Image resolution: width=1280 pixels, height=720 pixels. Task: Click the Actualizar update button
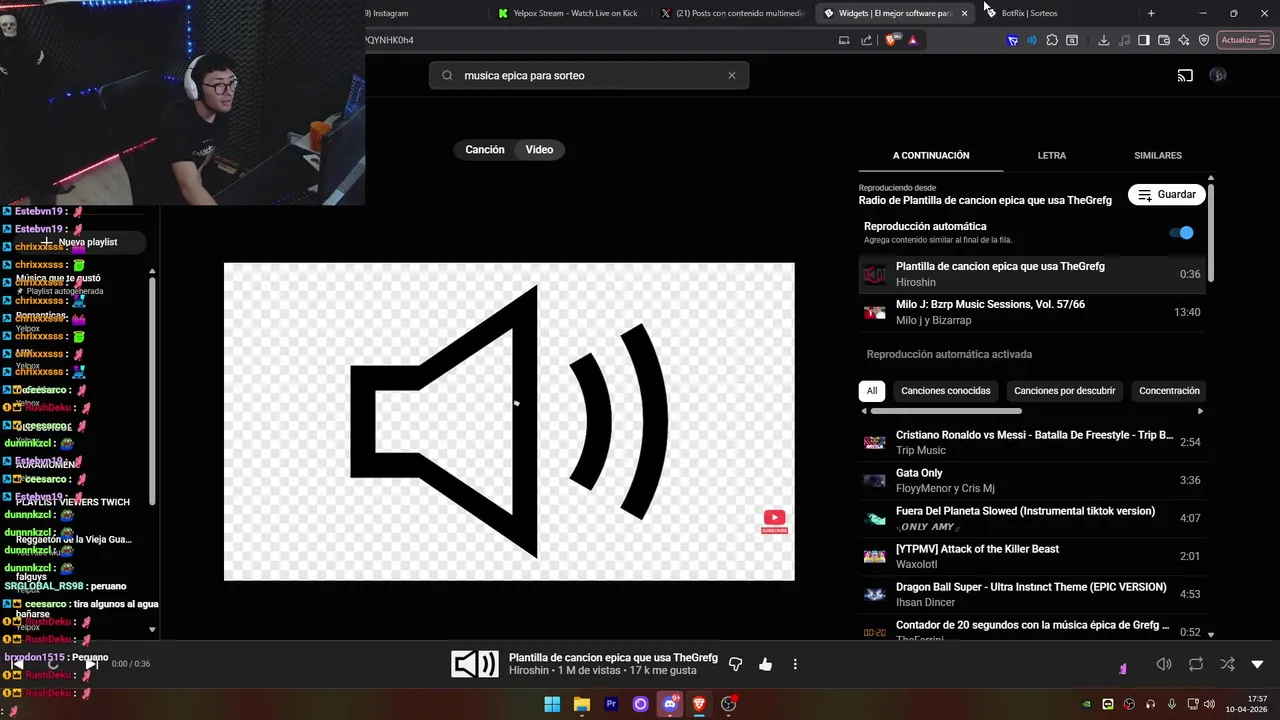click(1245, 40)
